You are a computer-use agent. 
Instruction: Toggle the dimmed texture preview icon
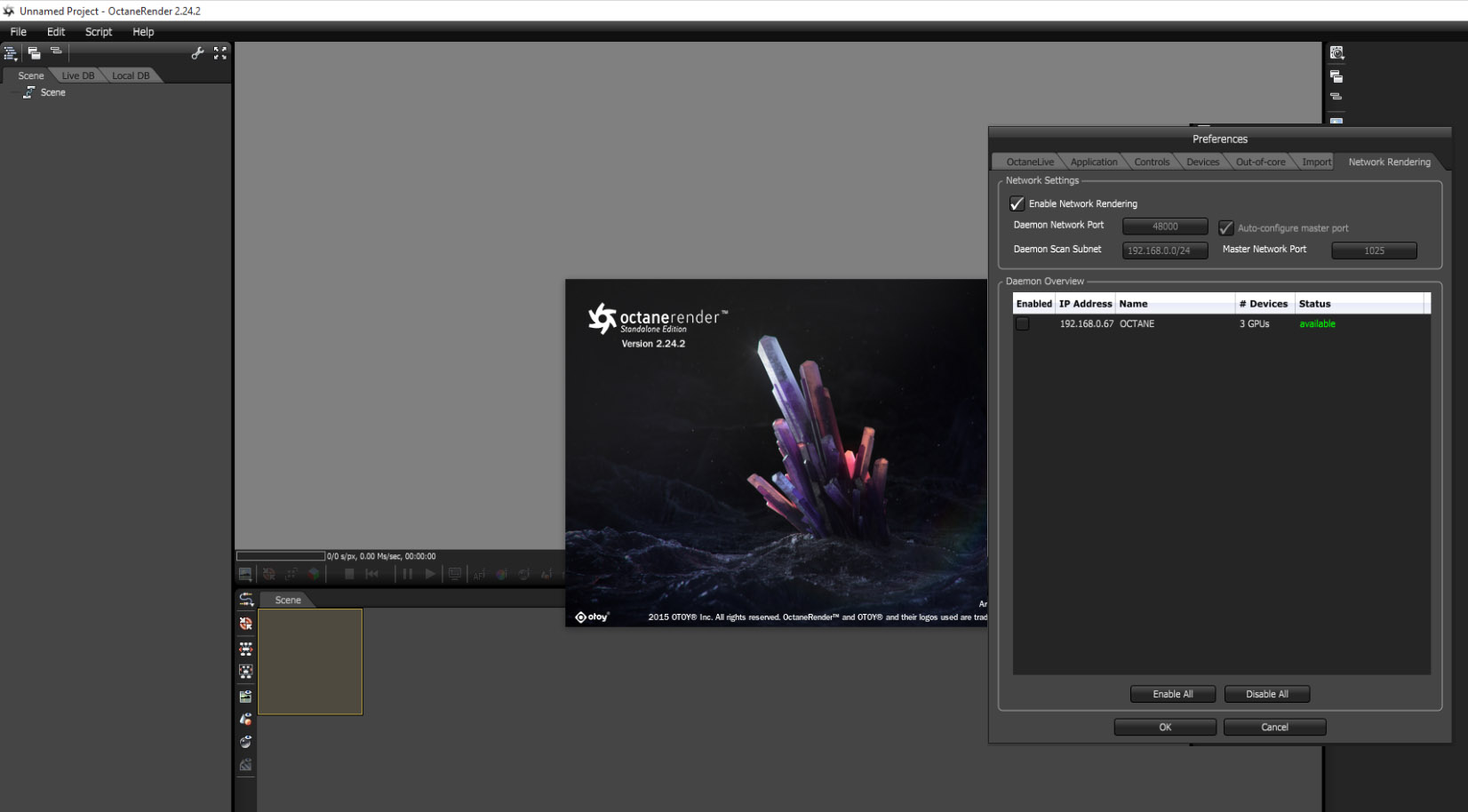(x=246, y=765)
